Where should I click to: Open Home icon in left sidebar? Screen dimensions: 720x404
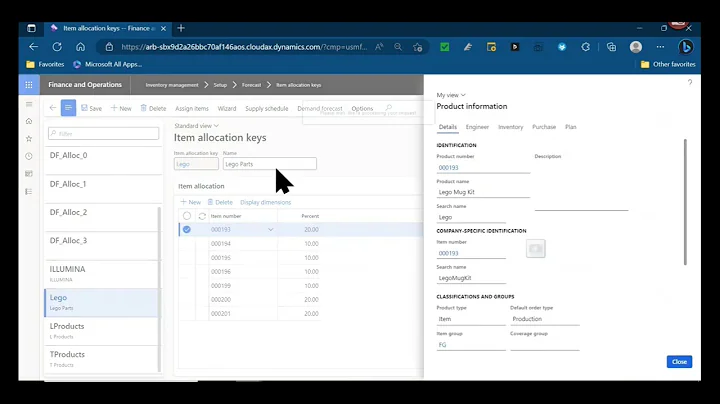click(x=29, y=121)
